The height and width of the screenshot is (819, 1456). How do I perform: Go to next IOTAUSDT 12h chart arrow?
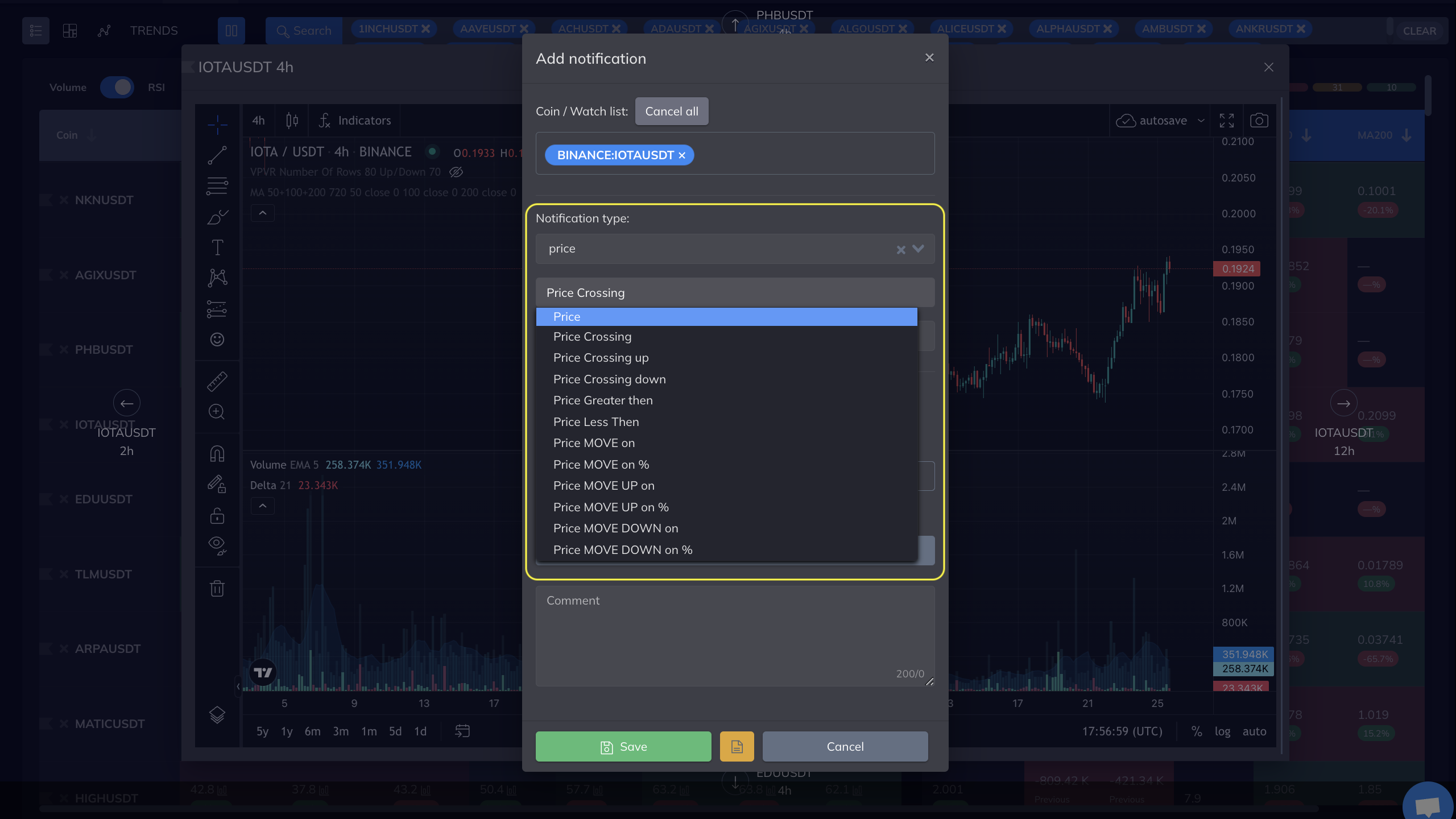coord(1344,404)
